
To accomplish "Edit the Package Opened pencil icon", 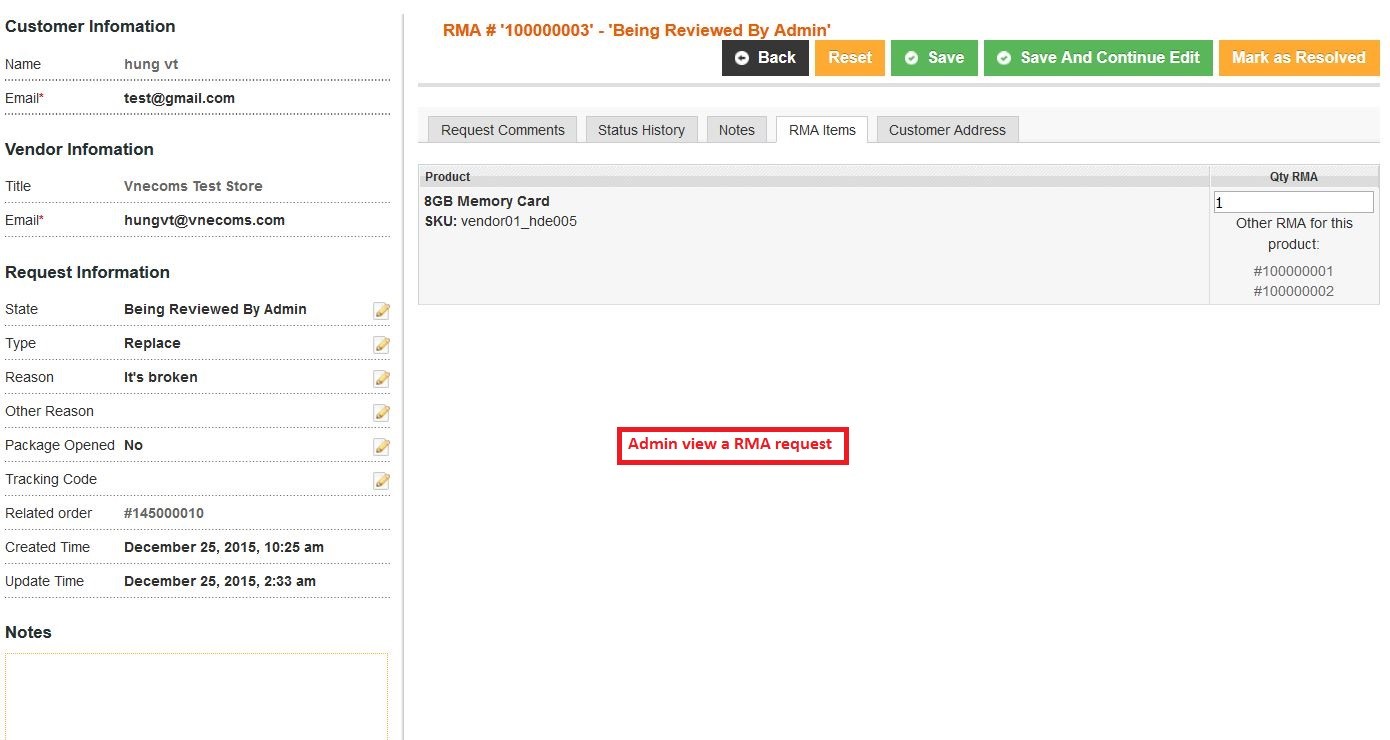I will pos(381,447).
